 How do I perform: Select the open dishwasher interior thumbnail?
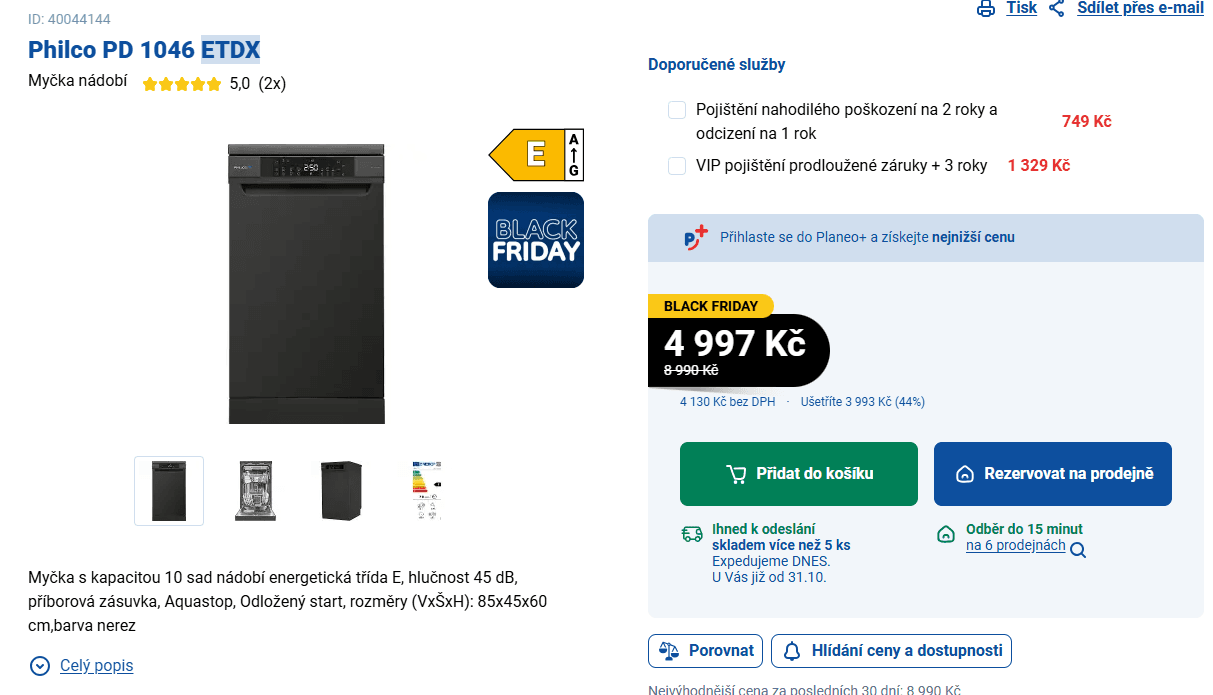point(255,491)
